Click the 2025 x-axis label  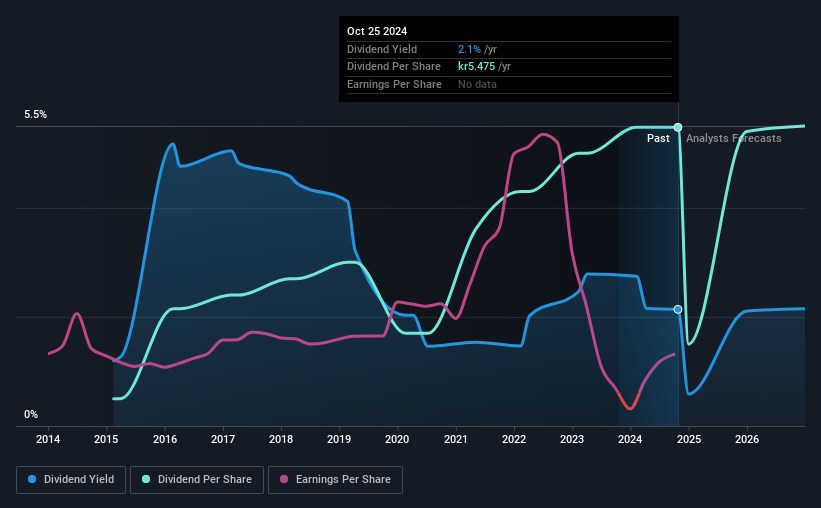(689, 439)
